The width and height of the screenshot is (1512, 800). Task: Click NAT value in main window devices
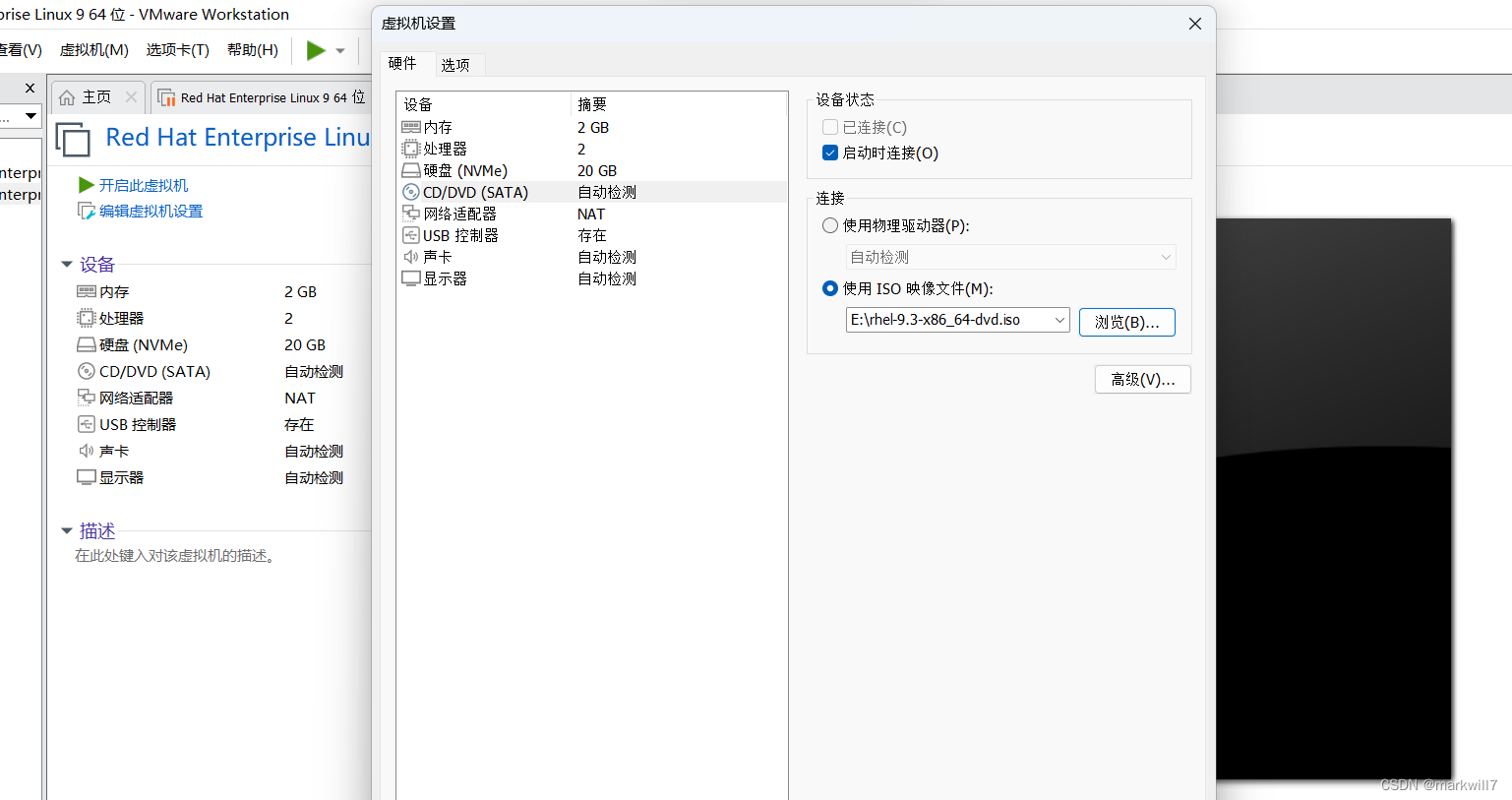(300, 398)
